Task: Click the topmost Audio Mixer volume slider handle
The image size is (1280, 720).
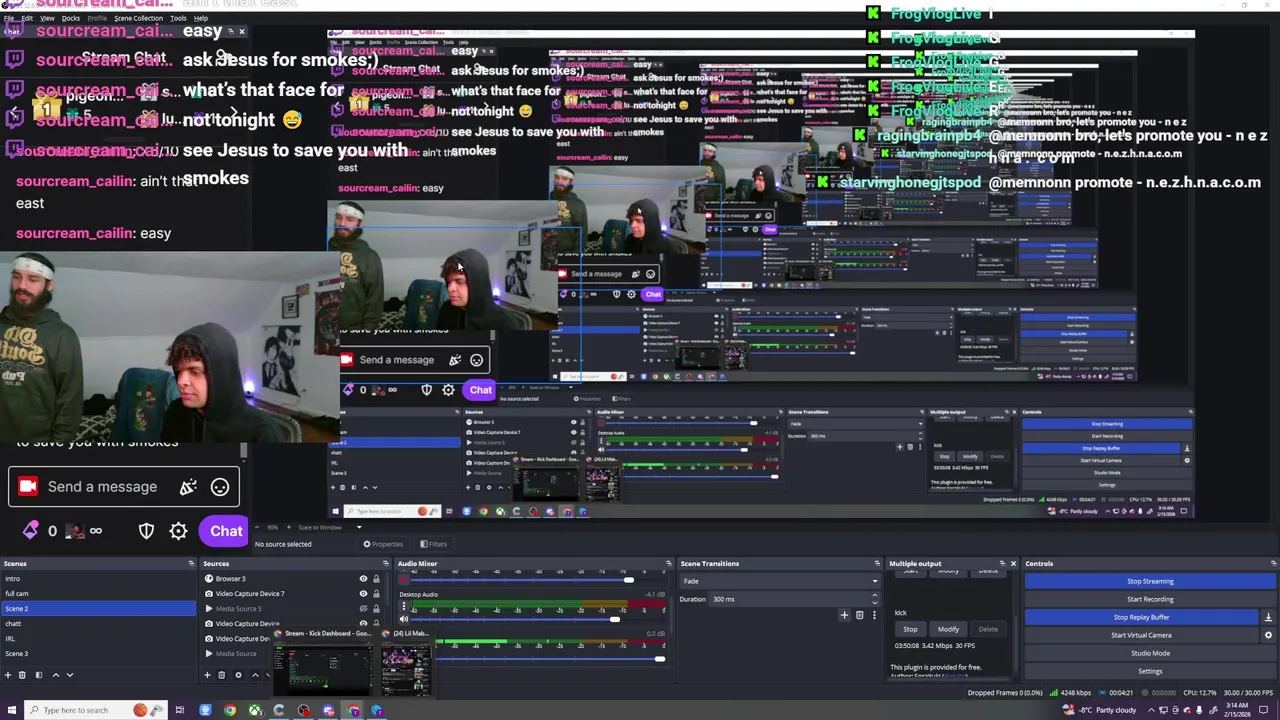Action: pos(628,580)
